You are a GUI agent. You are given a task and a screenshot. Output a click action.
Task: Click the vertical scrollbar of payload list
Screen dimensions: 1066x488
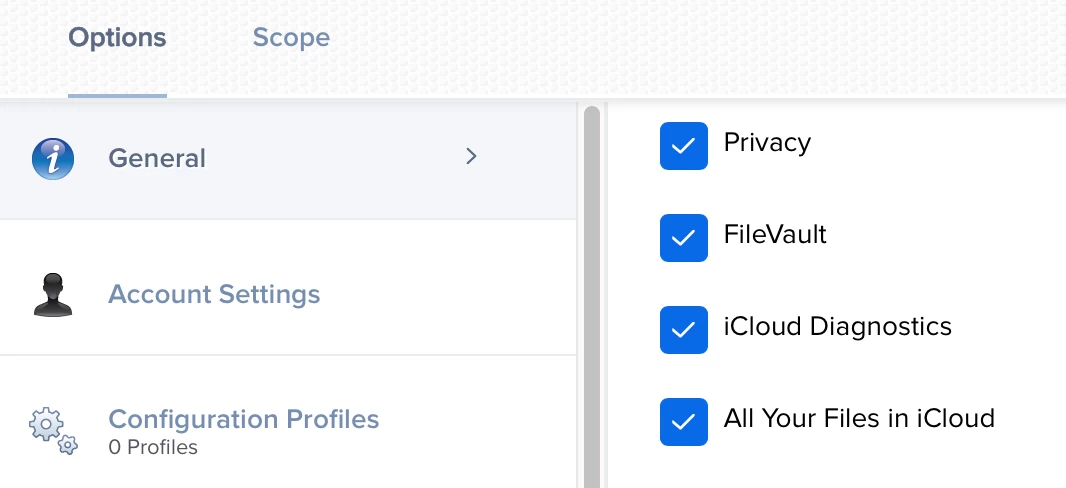[591, 296]
